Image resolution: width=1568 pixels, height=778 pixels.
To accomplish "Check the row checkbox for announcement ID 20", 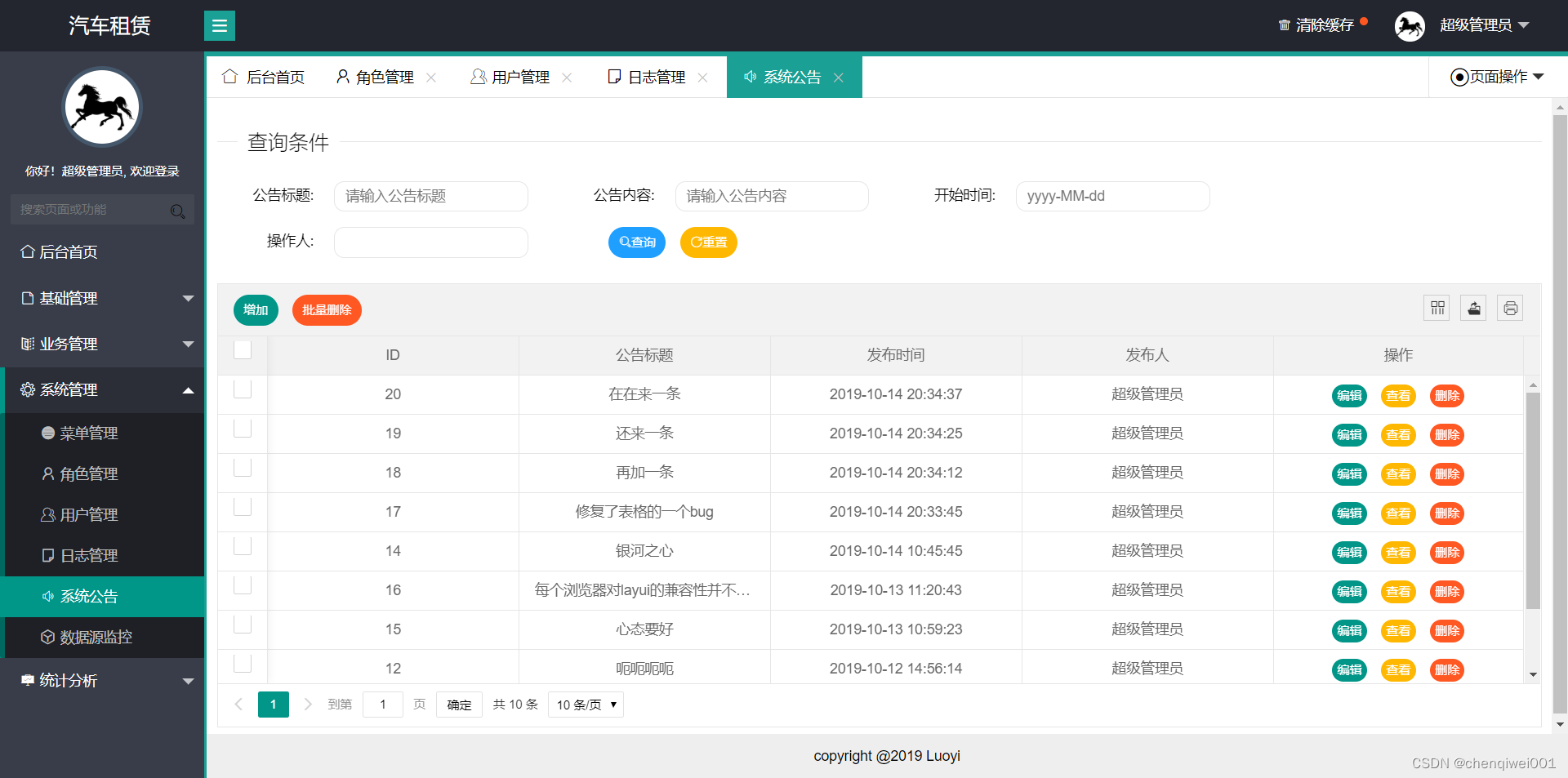I will [x=242, y=389].
